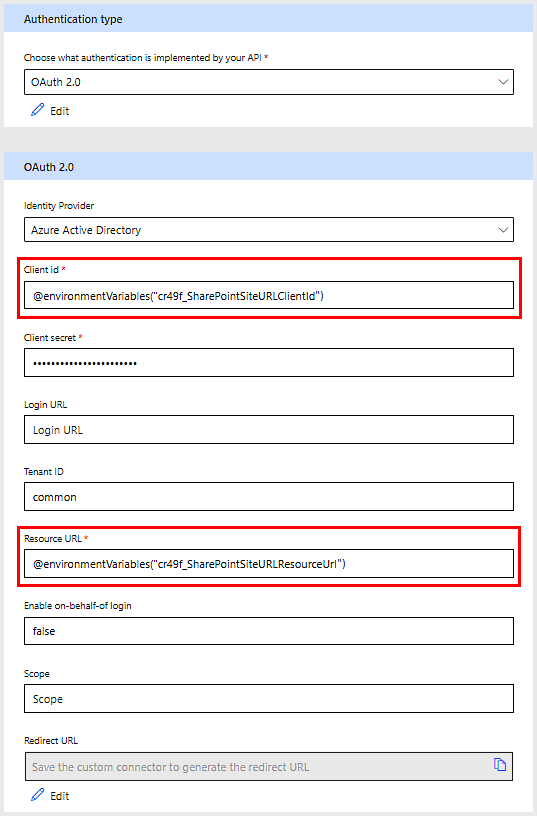The image size is (537, 816).
Task: Click the chevron arrow of Azure Active Directory dropdown
Action: tap(503, 230)
